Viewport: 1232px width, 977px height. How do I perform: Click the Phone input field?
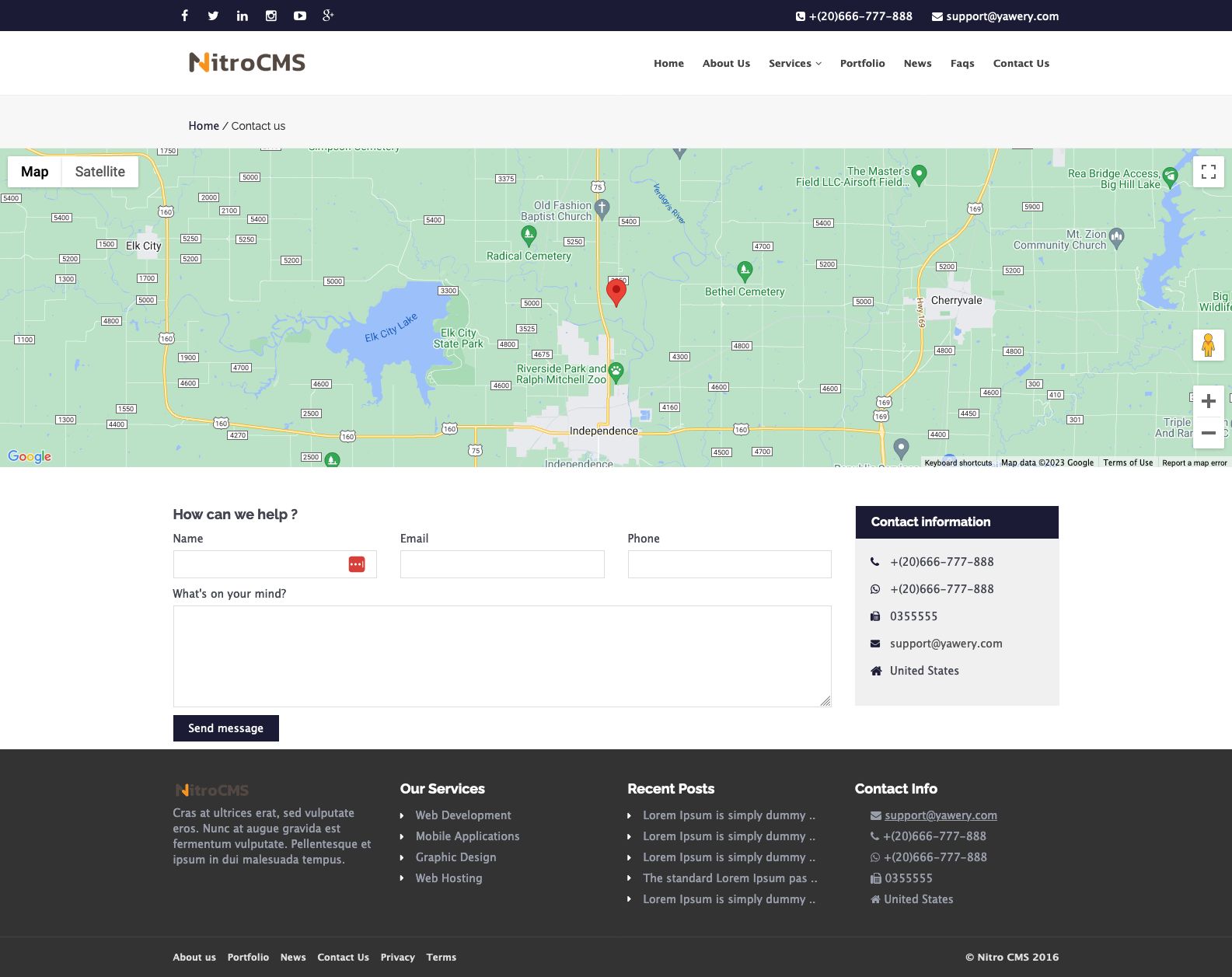[729, 564]
